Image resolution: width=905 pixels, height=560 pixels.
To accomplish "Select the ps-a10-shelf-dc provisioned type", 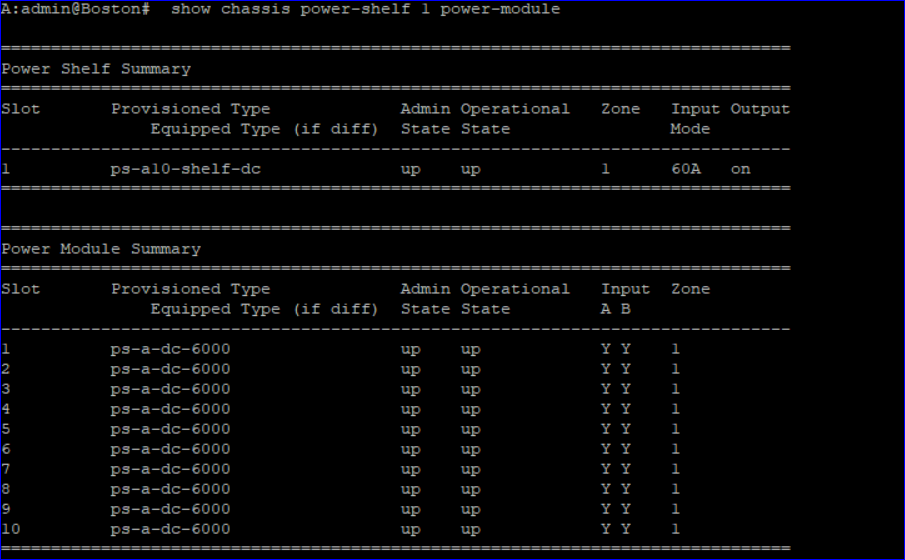I will [x=185, y=169].
